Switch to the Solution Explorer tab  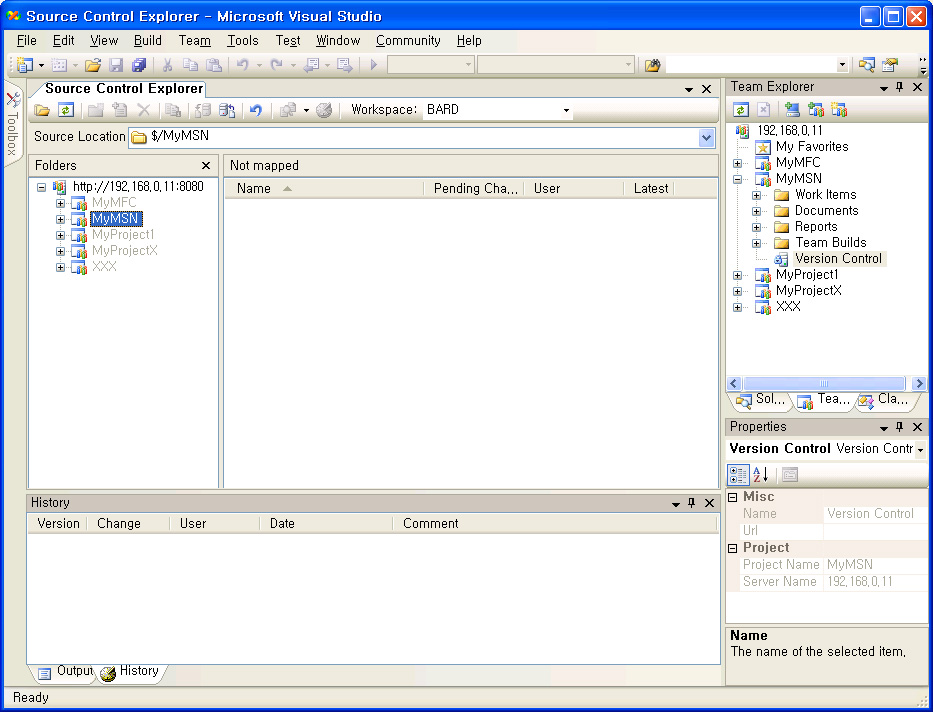(761, 400)
